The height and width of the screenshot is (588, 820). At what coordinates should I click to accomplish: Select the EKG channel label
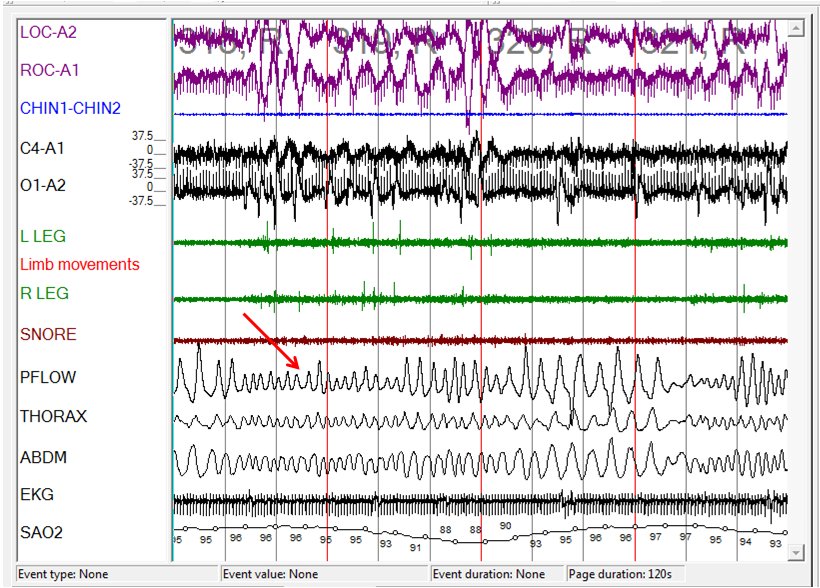pos(37,495)
